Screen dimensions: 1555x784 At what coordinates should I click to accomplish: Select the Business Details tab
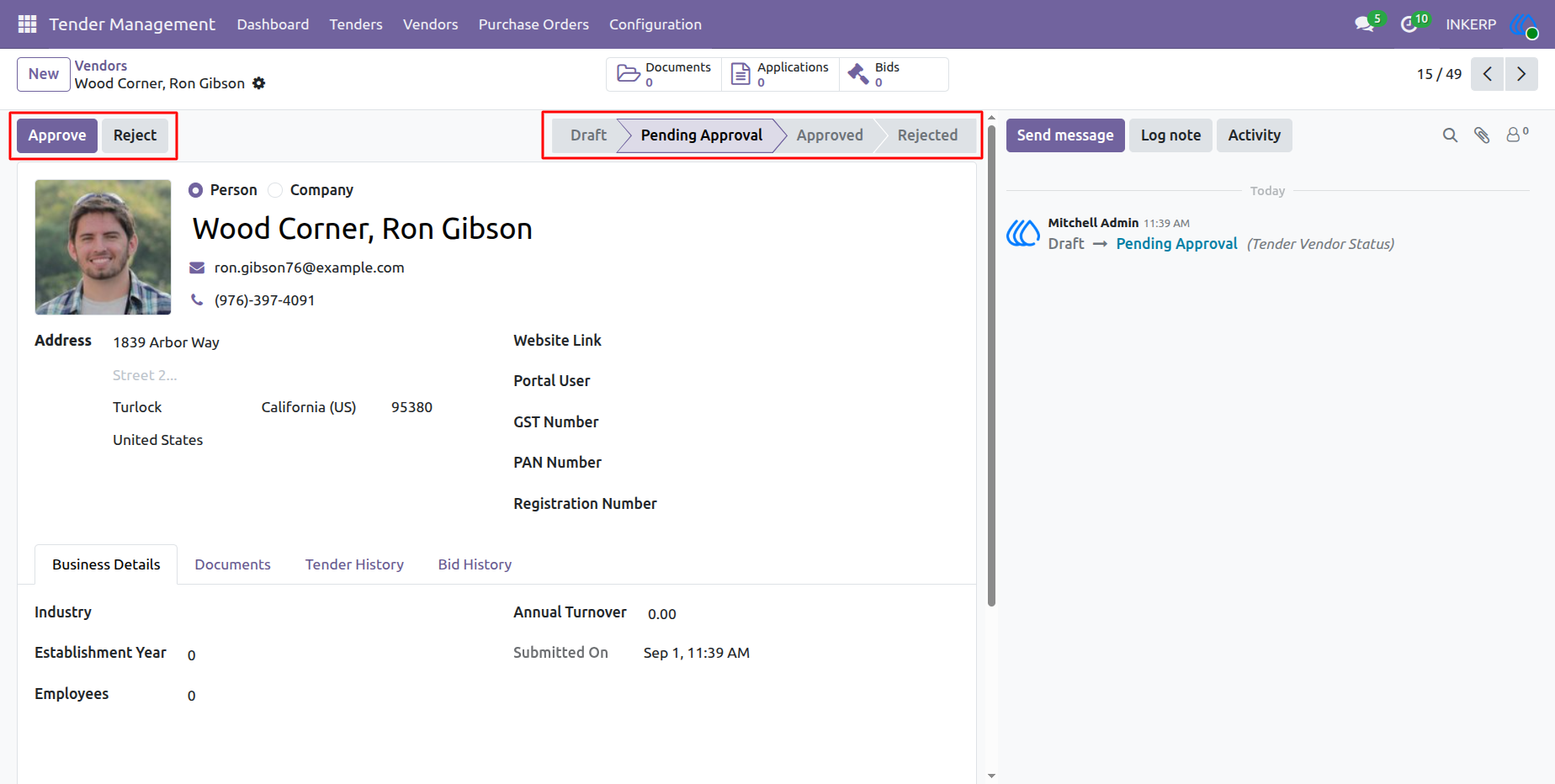[x=106, y=564]
